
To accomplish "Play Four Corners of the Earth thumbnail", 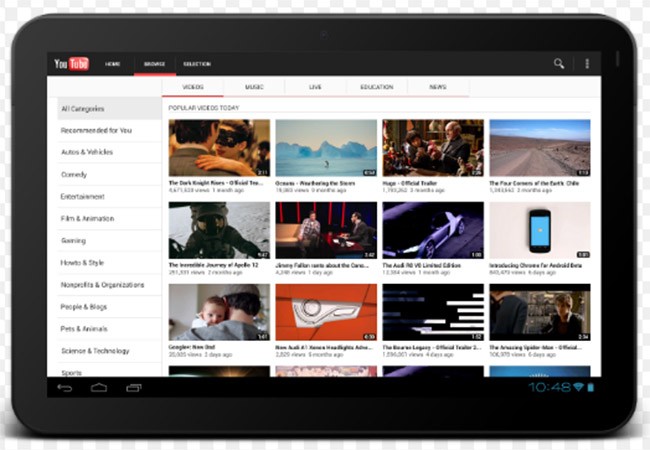I will click(540, 148).
